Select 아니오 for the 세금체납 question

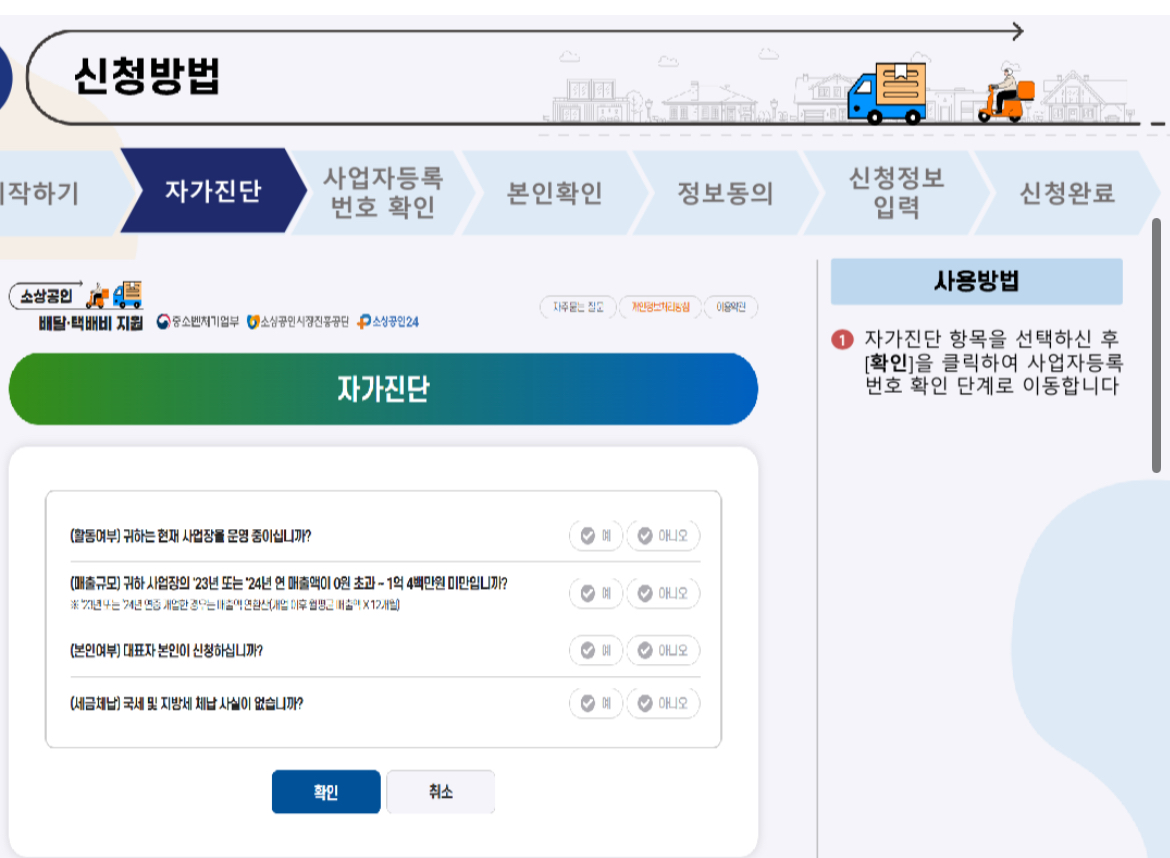(x=663, y=704)
